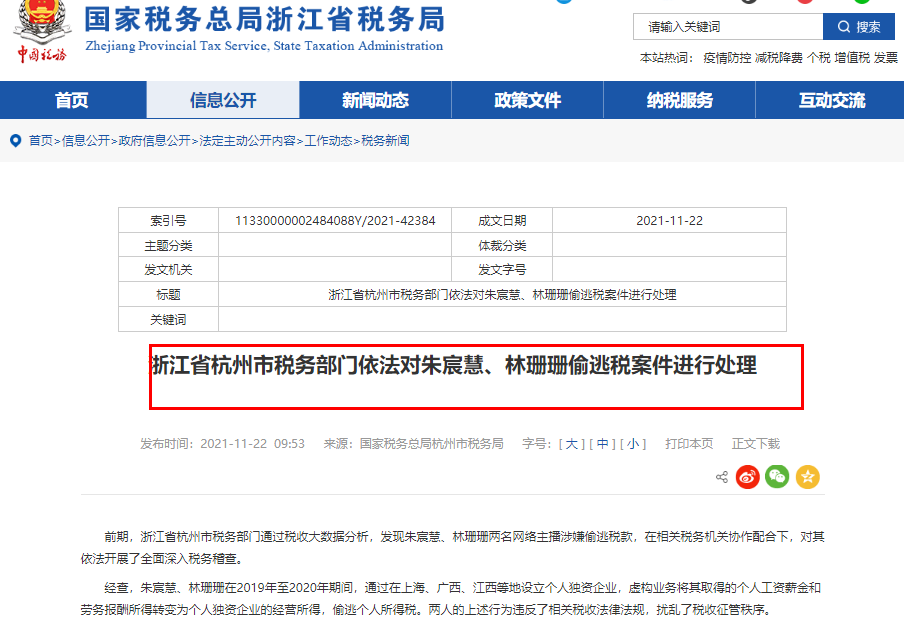Click source 国家税务总局杭州市税务局
Image resolution: width=904 pixels, height=622 pixels.
pos(431,444)
